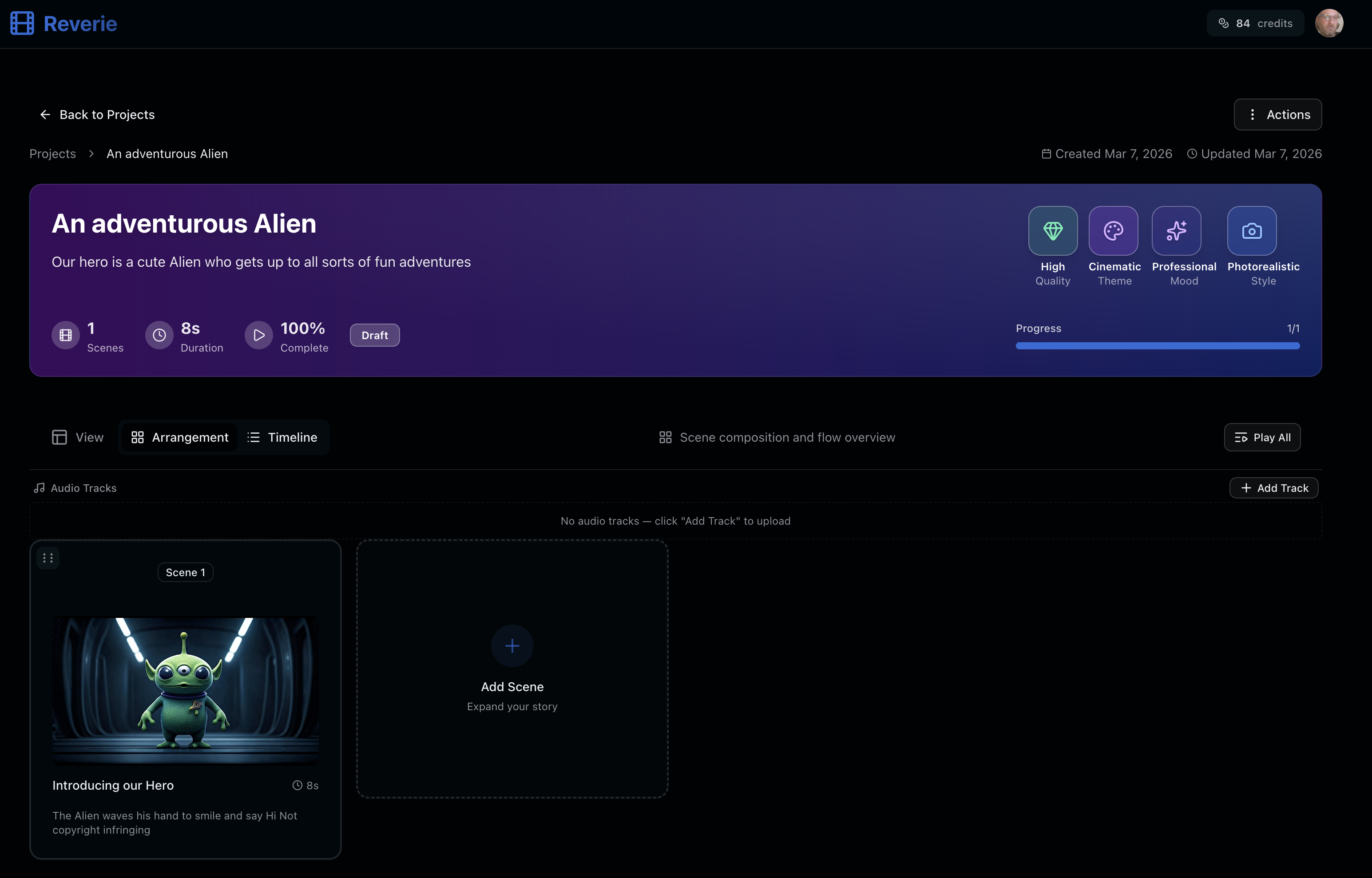Click the credits coin icon
Viewport: 1372px width, 878px height.
pyautogui.click(x=1223, y=24)
